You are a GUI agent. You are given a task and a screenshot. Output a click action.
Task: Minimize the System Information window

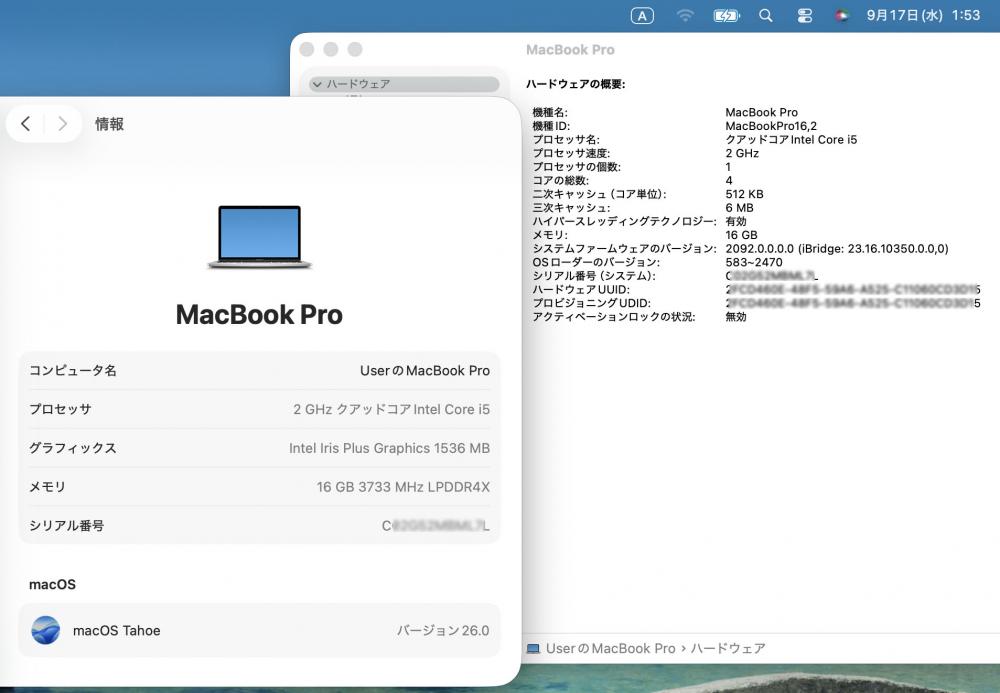pyautogui.click(x=331, y=49)
